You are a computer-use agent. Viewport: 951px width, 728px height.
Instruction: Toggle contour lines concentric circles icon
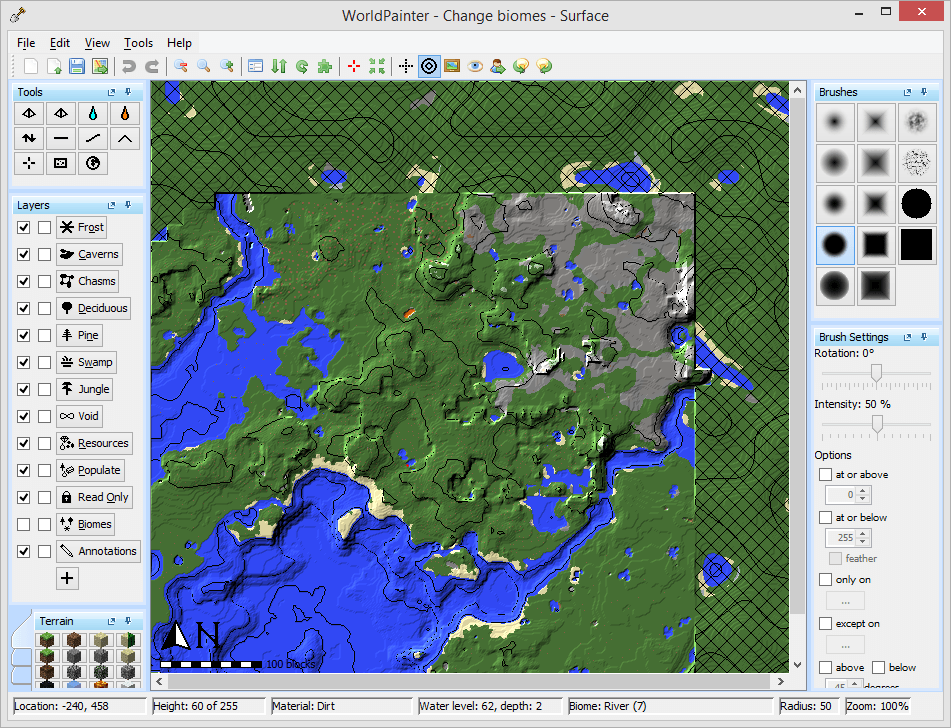coord(429,66)
